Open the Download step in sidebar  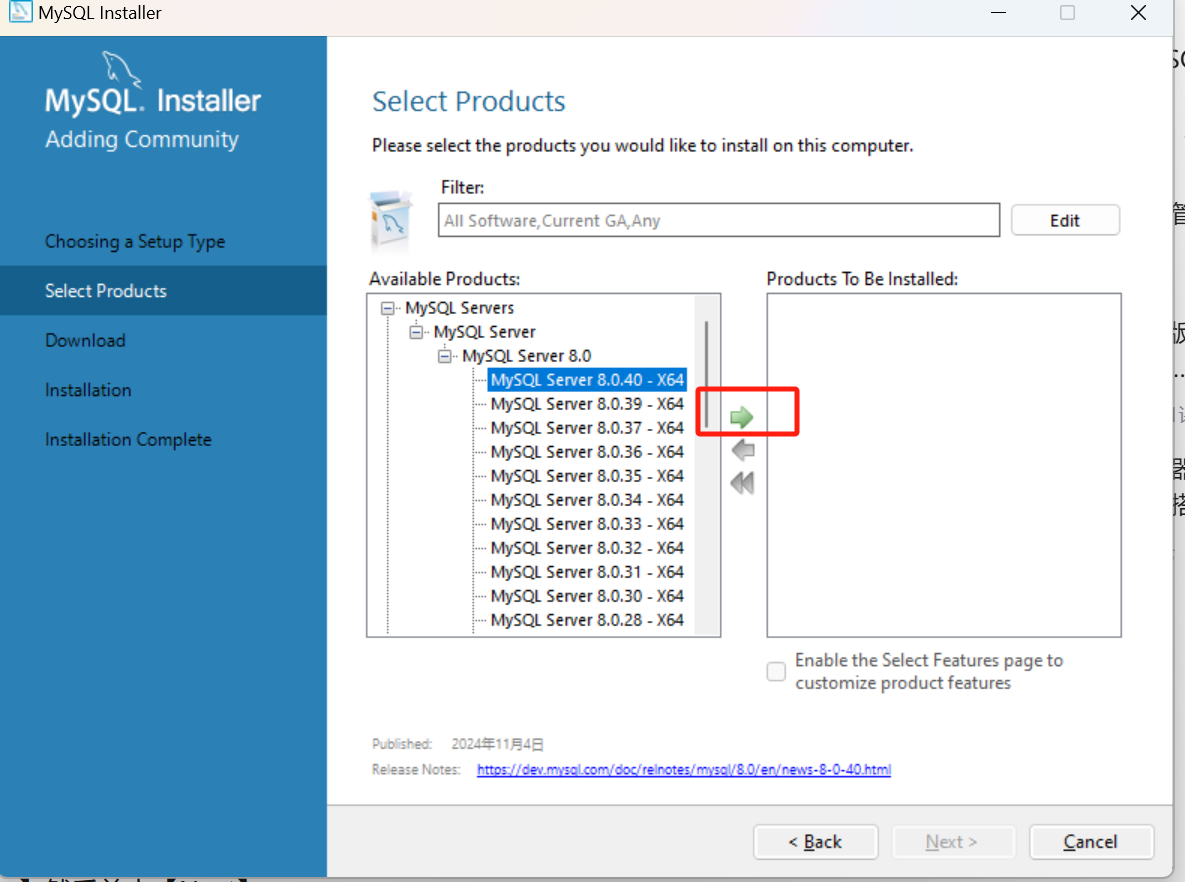click(x=85, y=340)
